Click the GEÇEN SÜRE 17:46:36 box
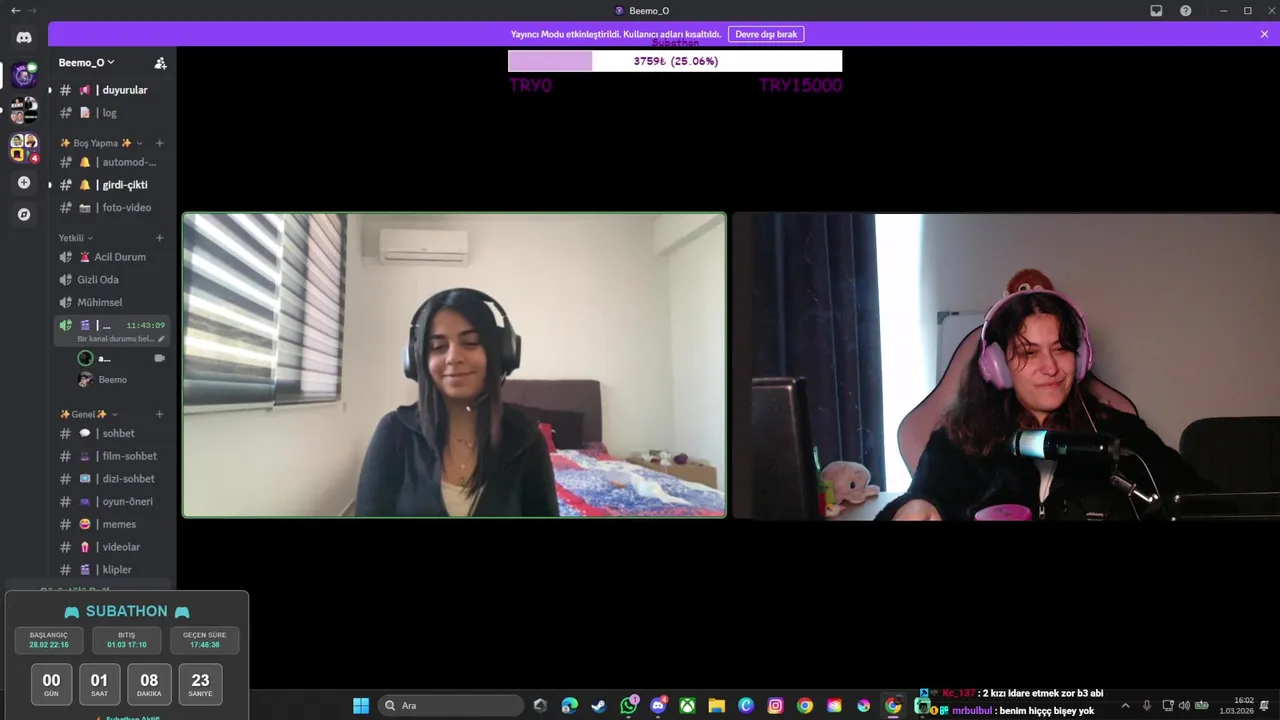1280x720 pixels. (x=204, y=640)
